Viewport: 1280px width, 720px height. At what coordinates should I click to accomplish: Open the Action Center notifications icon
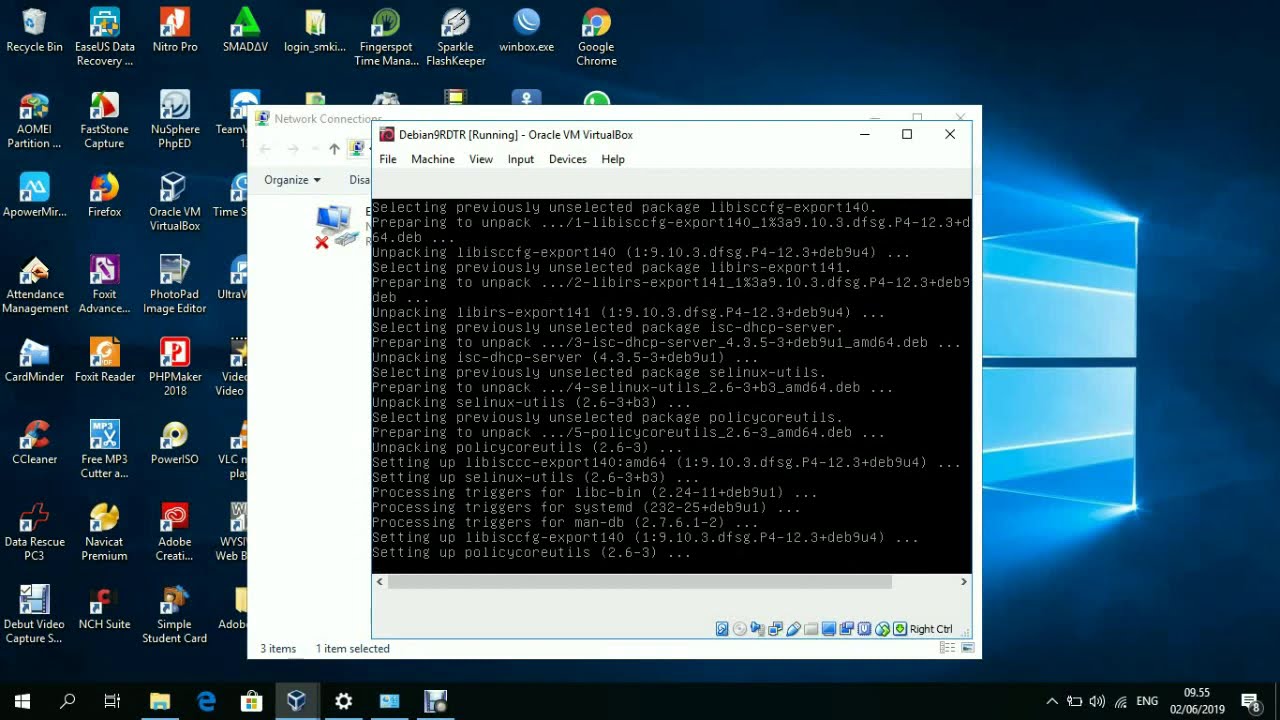(1250, 701)
